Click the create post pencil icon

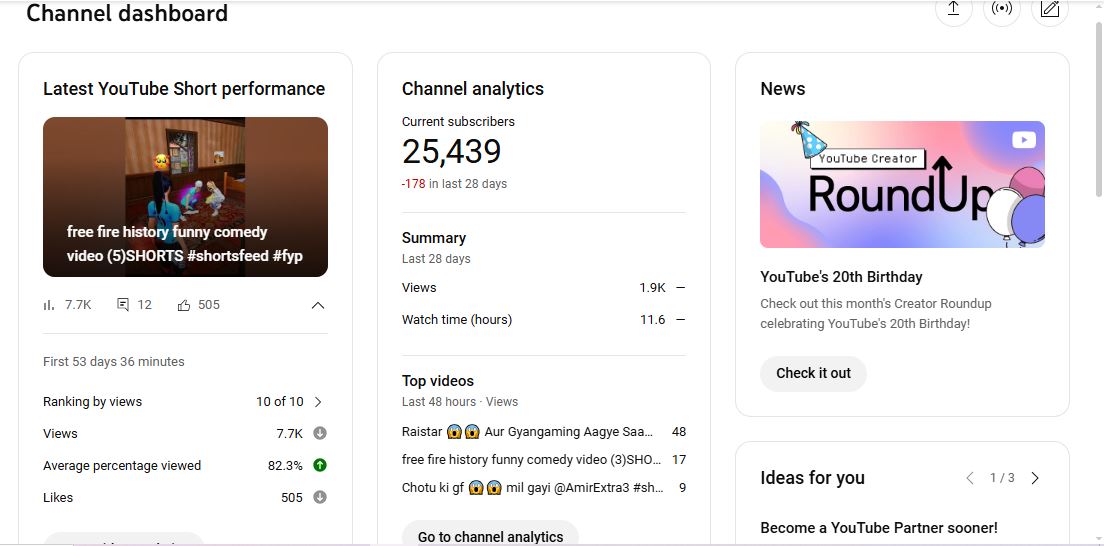1050,8
